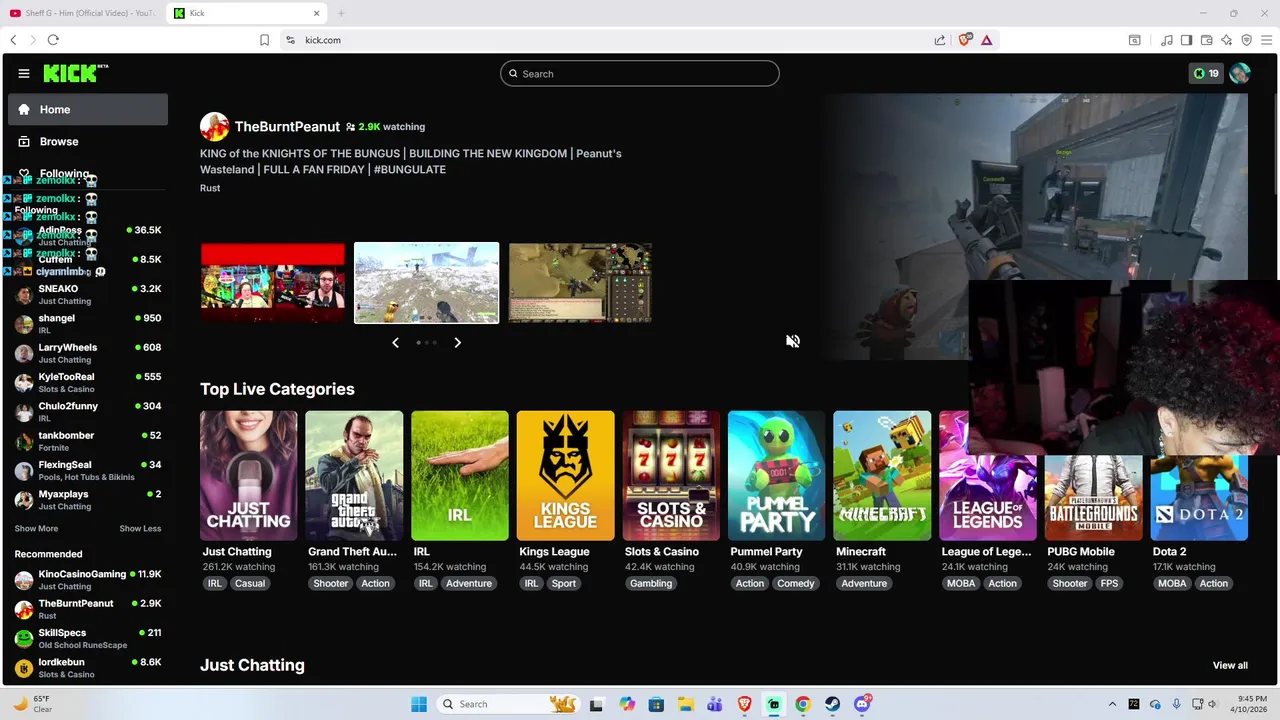Open the Brave main menu icon
Image resolution: width=1280 pixels, height=720 pixels.
[x=1267, y=40]
